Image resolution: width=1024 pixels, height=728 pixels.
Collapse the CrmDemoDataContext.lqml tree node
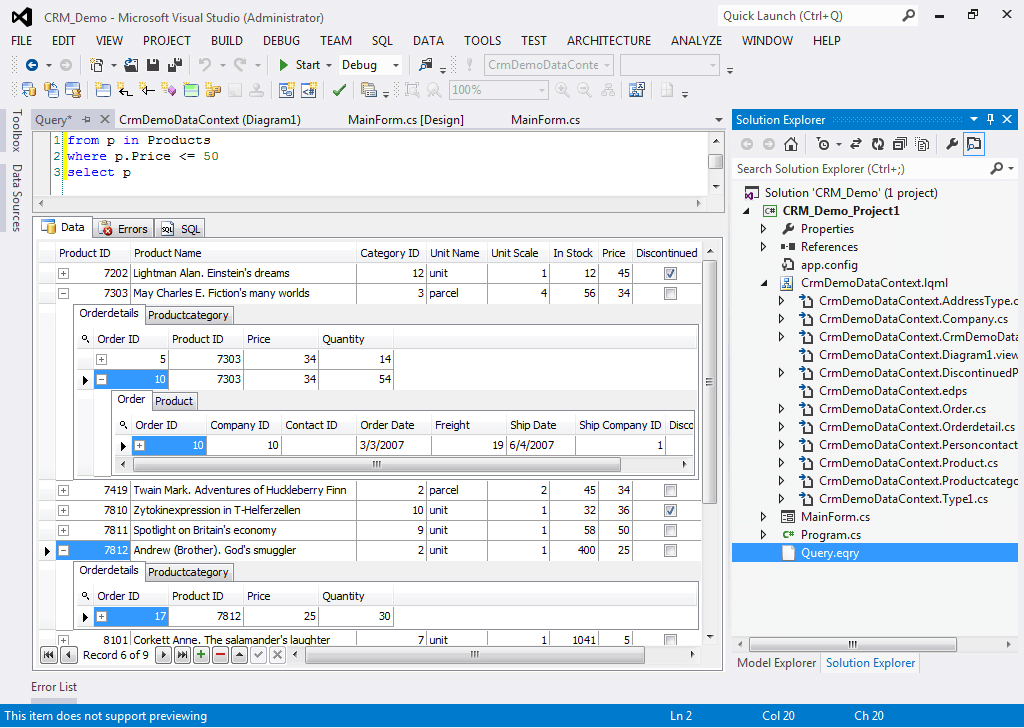pyautogui.click(x=763, y=283)
